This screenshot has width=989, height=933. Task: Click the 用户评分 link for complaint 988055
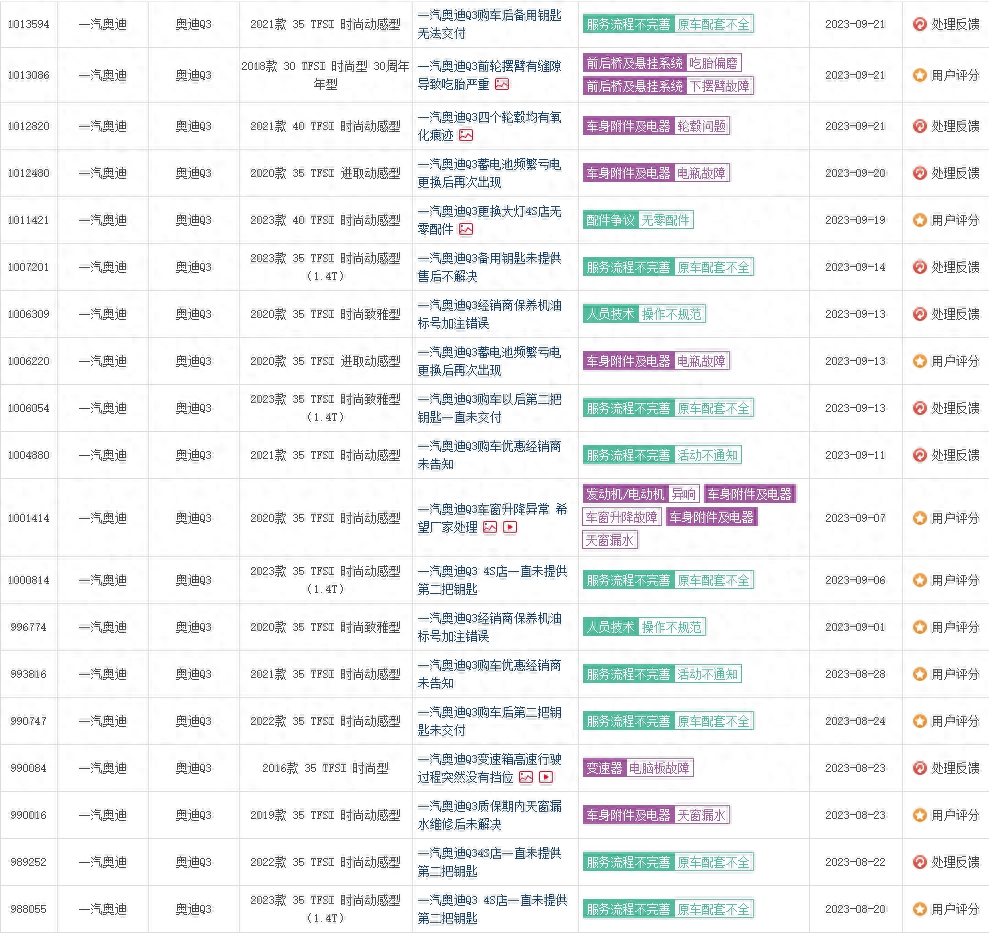click(956, 909)
